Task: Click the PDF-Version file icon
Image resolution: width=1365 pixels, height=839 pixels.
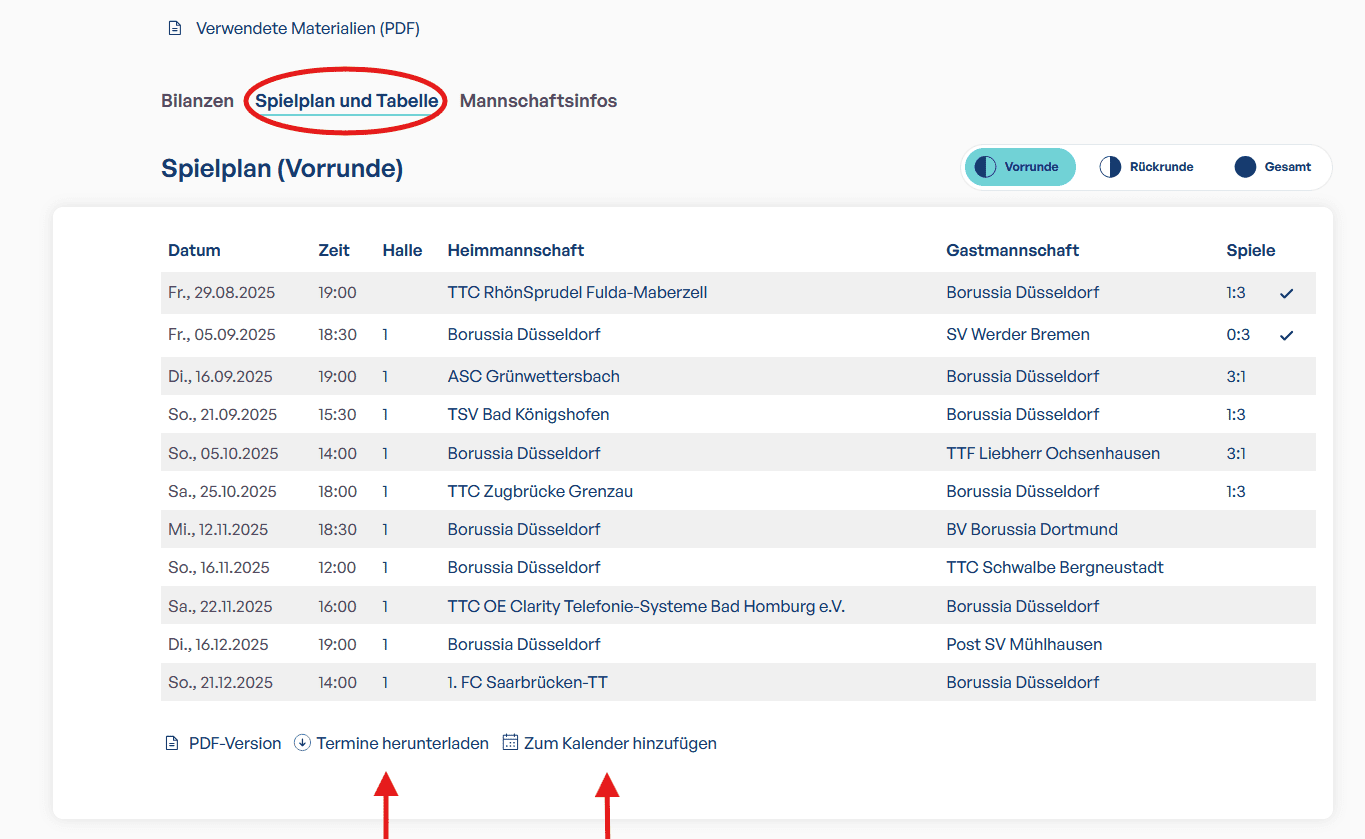Action: click(172, 743)
